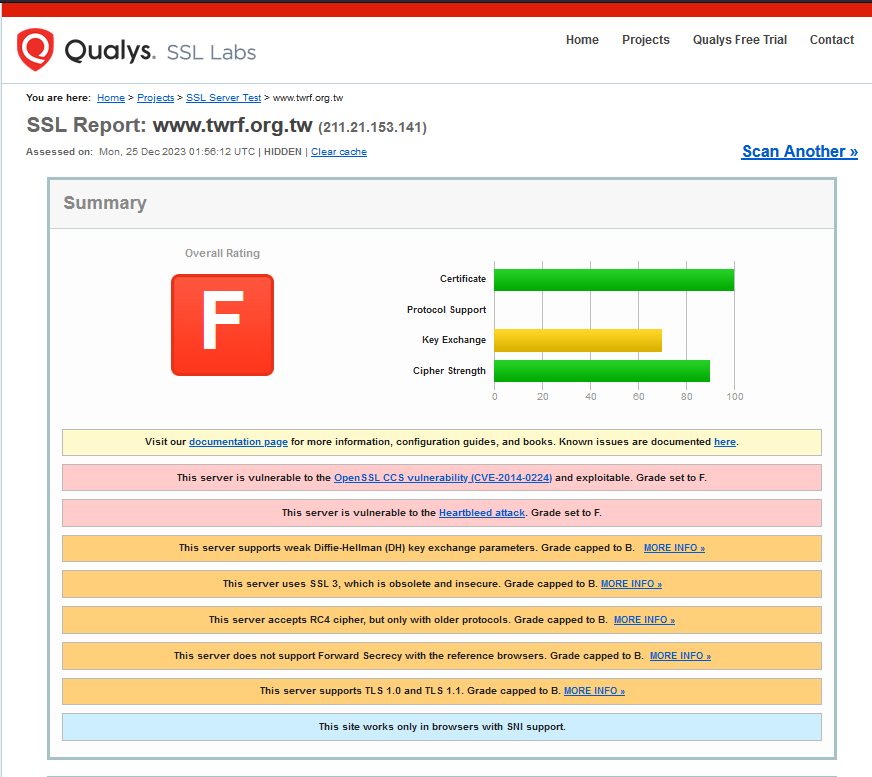Click the Clear cache link

(339, 152)
